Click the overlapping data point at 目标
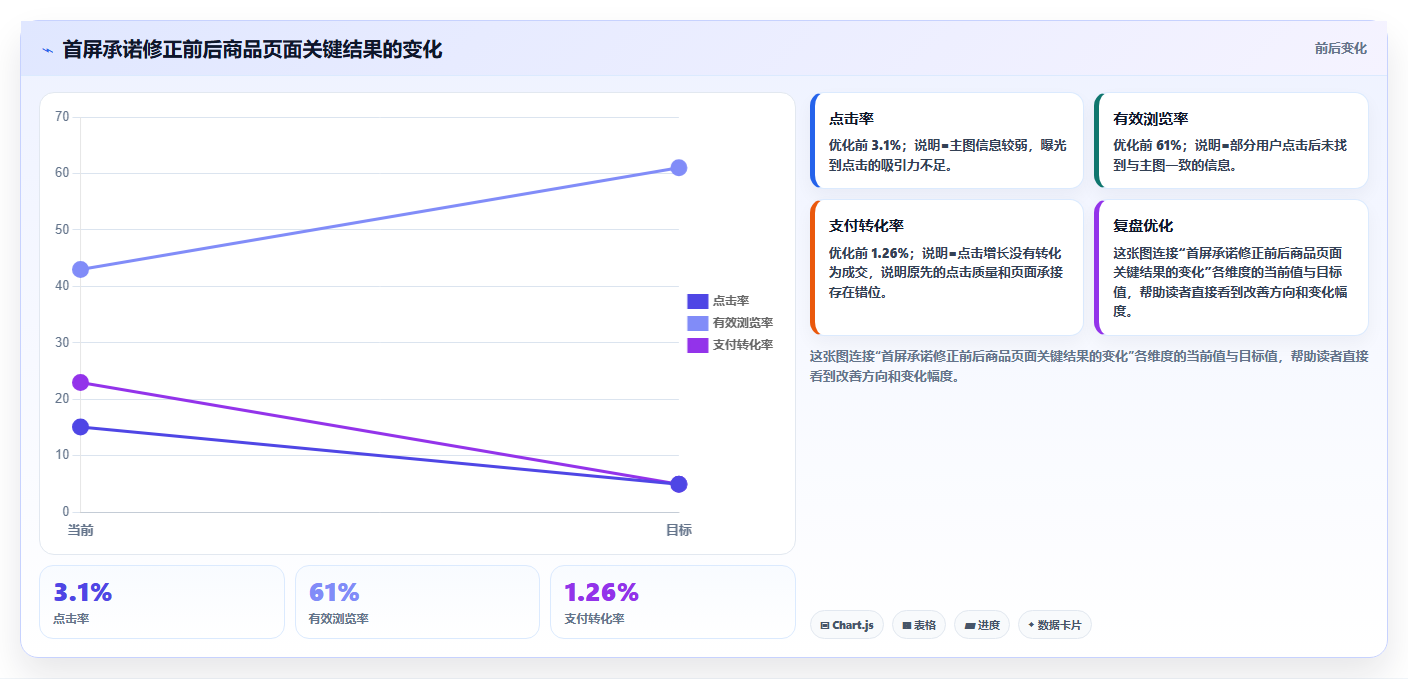Viewport: 1408px width, 679px height. (678, 484)
